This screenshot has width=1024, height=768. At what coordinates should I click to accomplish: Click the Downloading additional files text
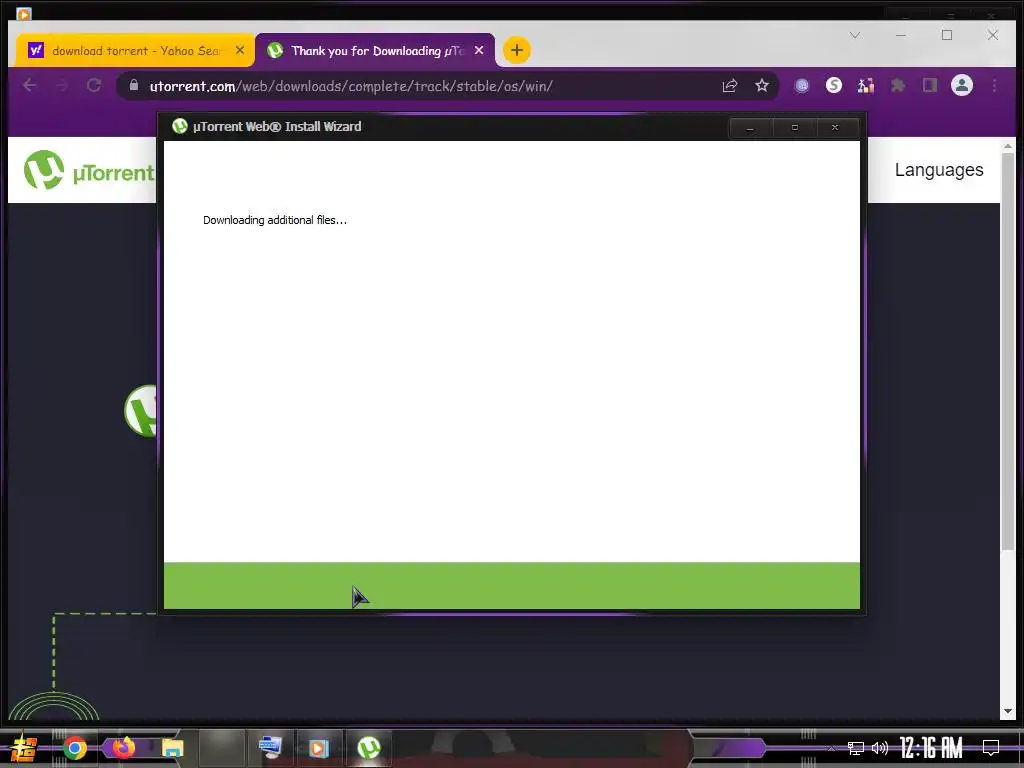(275, 220)
